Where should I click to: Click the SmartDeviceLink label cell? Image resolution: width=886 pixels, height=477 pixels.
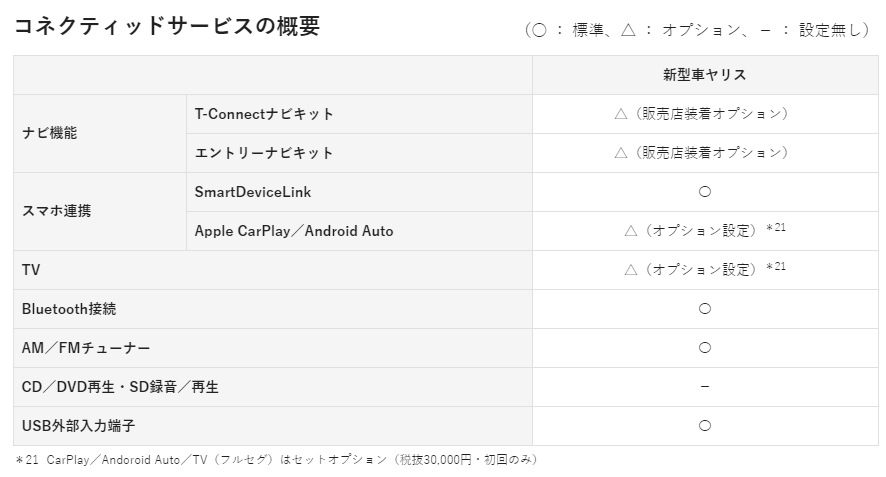coord(253,192)
